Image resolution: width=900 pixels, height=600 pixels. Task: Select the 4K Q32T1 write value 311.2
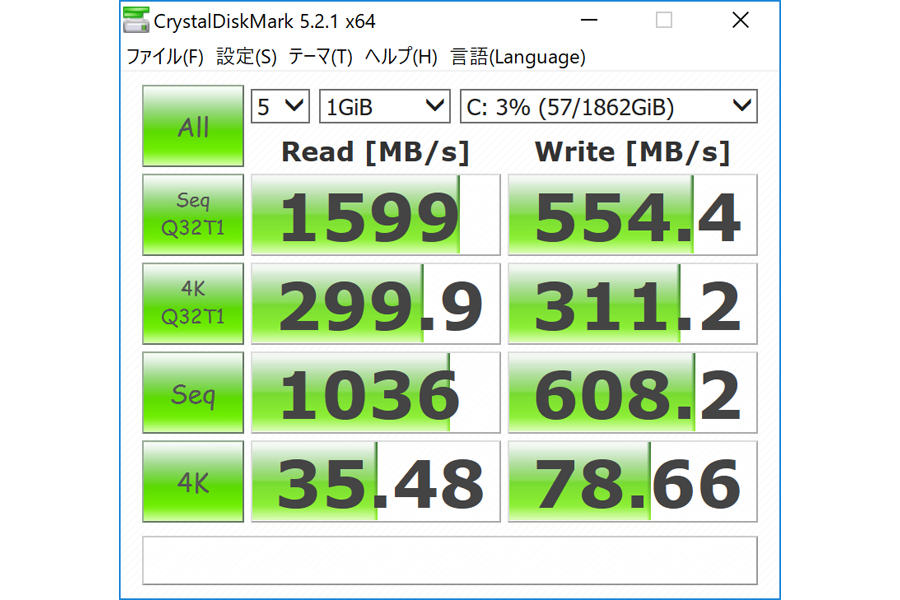point(633,304)
